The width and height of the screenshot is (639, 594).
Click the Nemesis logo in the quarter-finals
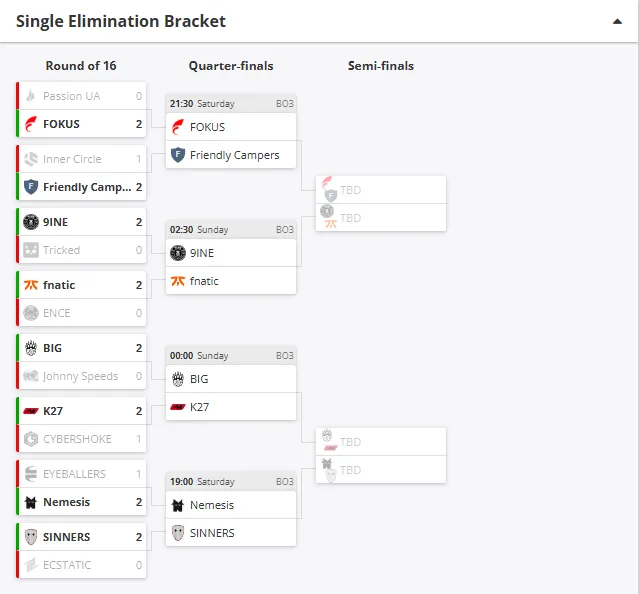point(178,505)
